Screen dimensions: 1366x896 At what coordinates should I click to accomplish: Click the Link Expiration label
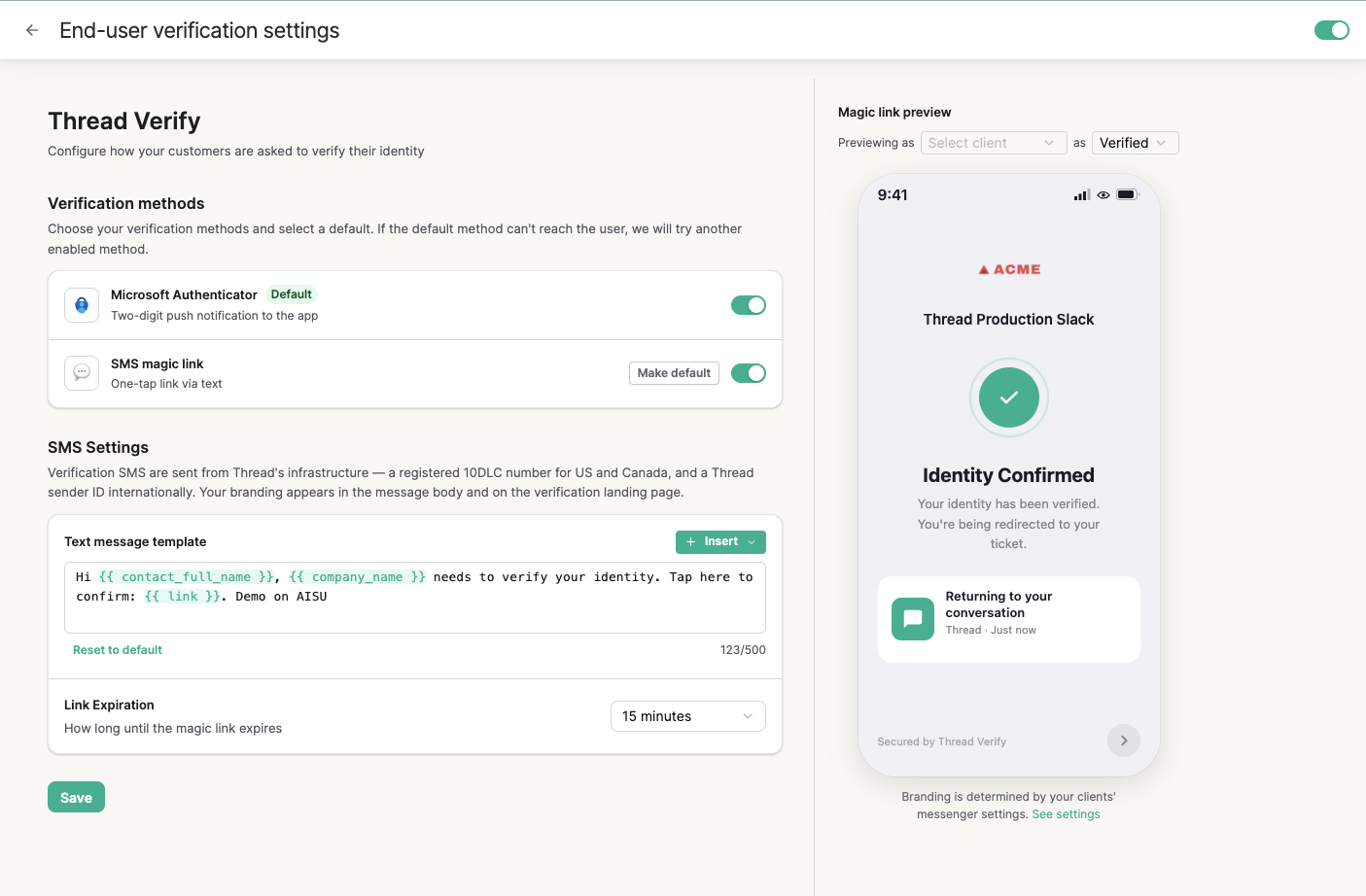click(x=109, y=706)
